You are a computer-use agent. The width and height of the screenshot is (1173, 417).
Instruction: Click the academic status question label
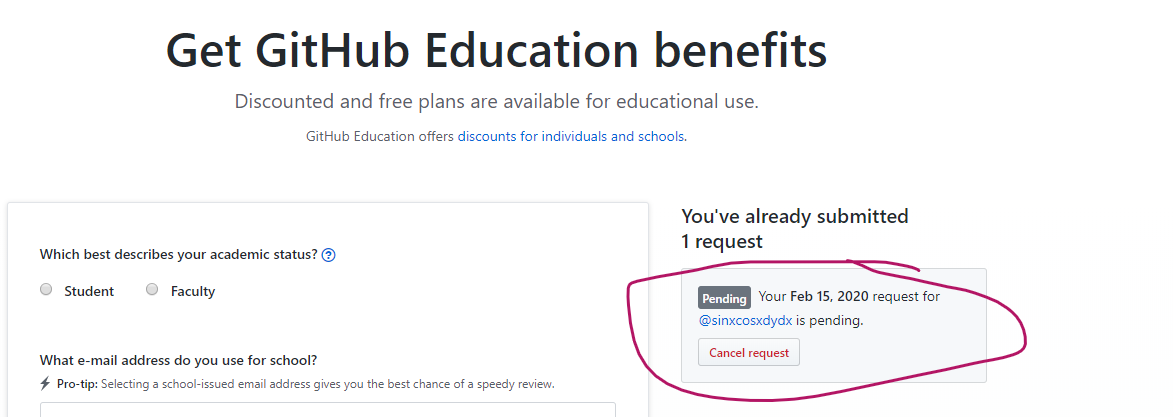178,255
